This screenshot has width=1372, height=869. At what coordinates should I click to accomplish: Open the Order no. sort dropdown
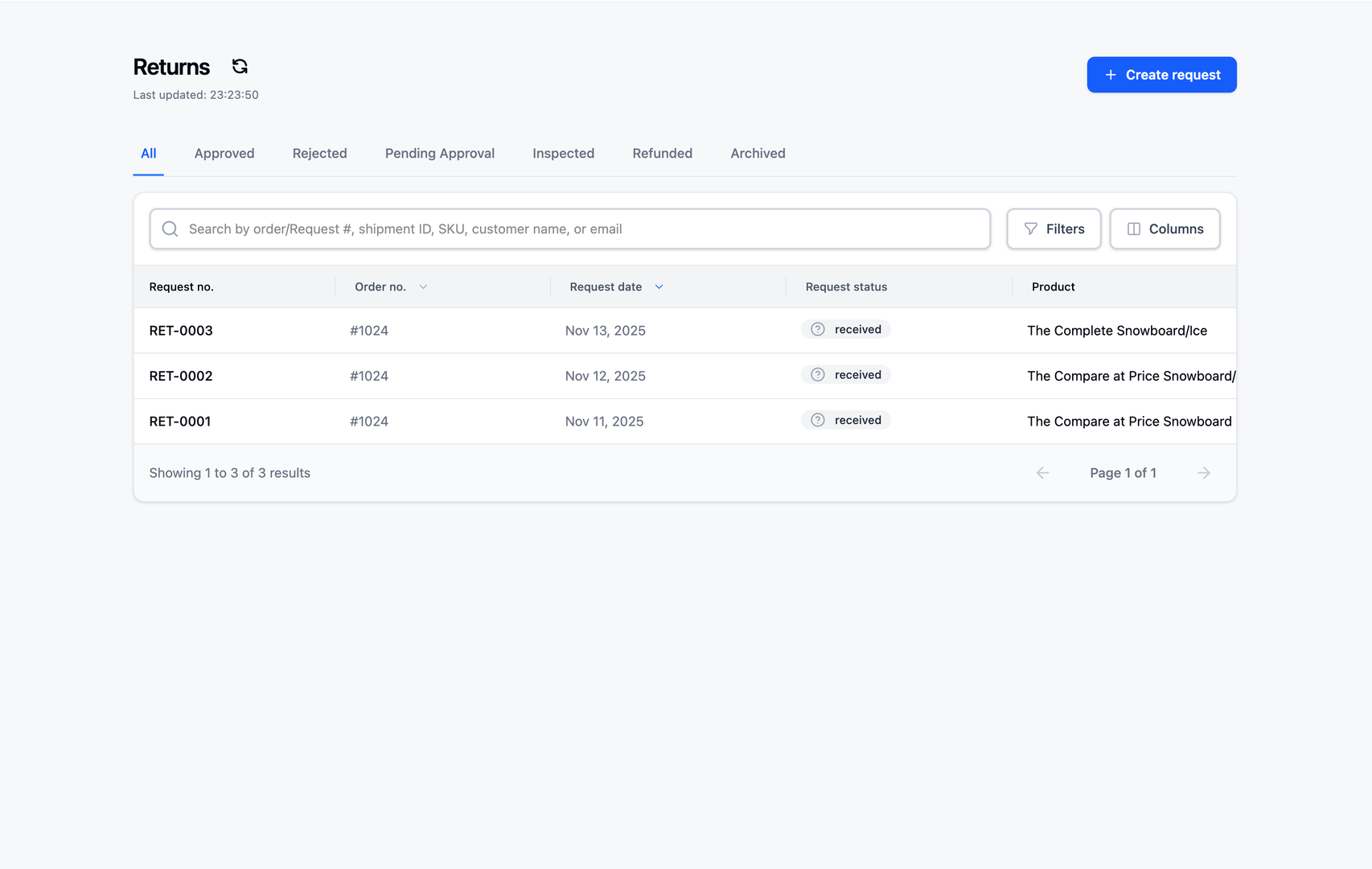tap(424, 286)
